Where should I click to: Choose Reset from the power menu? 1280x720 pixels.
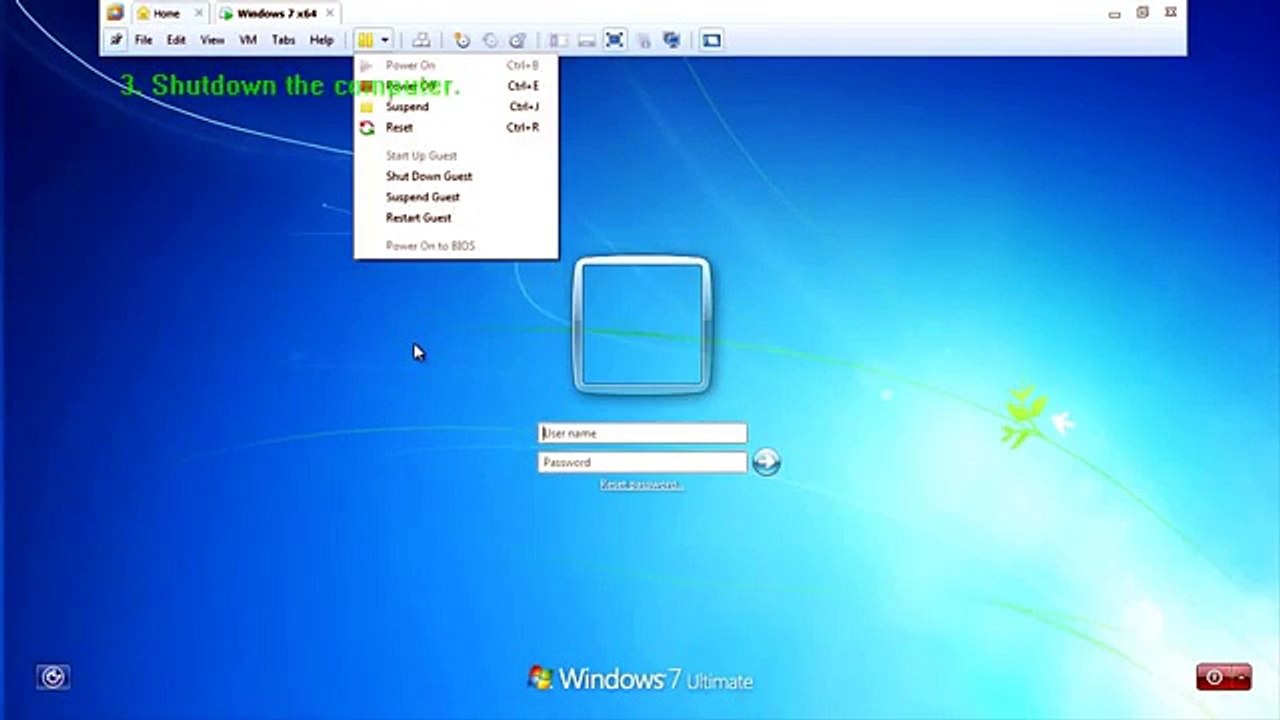click(x=456, y=128)
